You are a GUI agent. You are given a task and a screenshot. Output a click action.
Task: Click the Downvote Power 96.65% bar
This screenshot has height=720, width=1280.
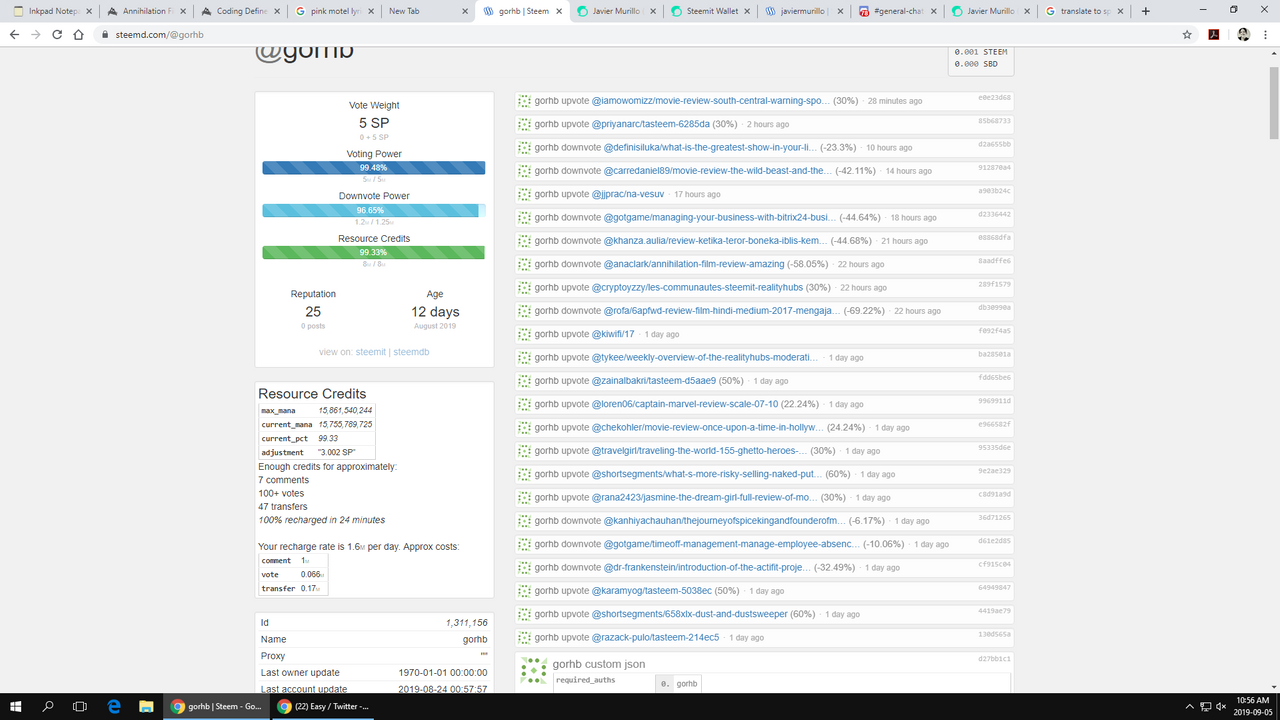pos(374,210)
